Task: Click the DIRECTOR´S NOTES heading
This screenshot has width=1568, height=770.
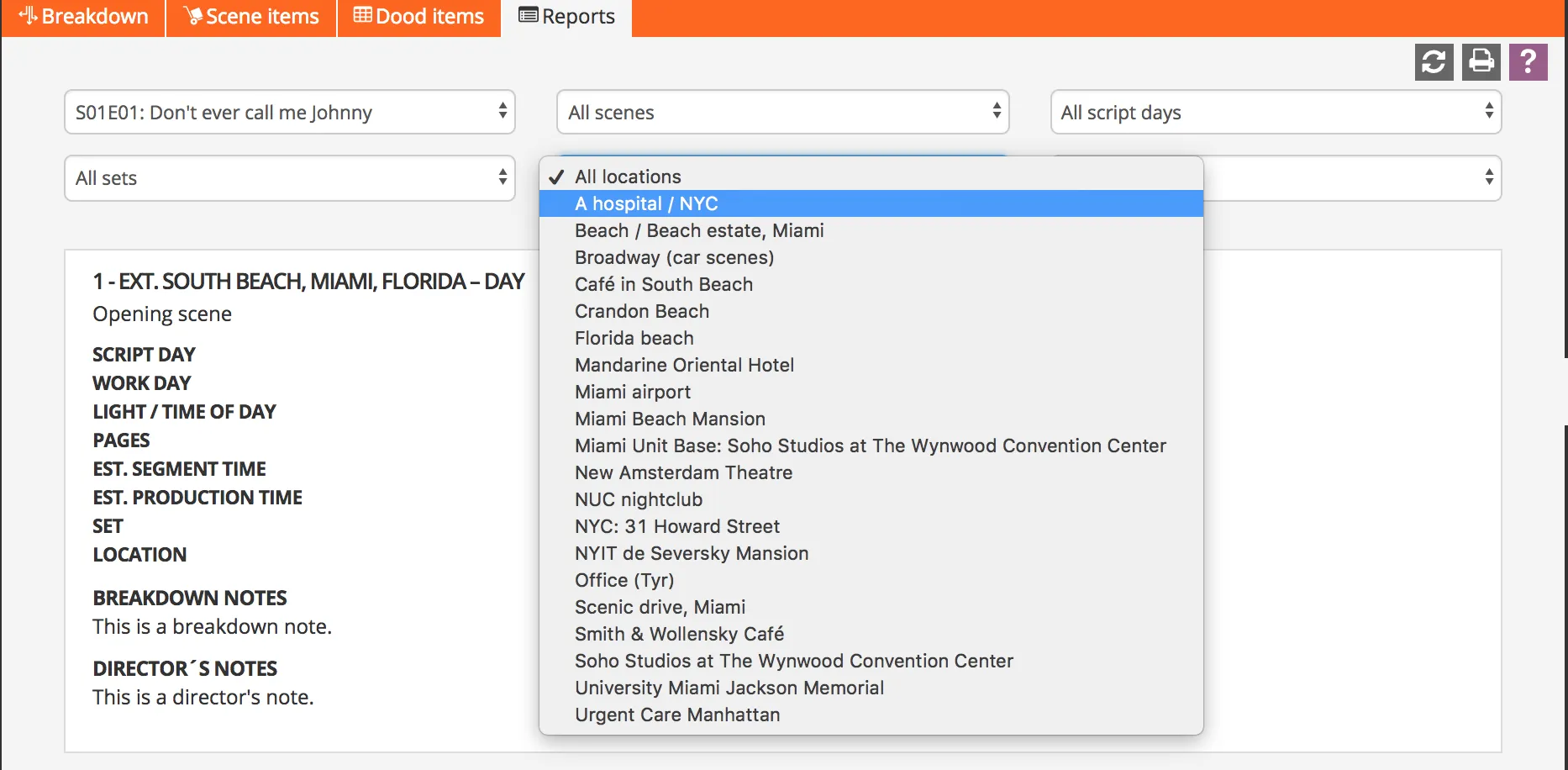Action: [185, 668]
